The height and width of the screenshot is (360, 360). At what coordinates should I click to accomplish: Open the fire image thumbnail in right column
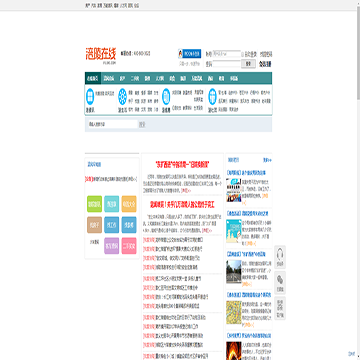[234, 351]
